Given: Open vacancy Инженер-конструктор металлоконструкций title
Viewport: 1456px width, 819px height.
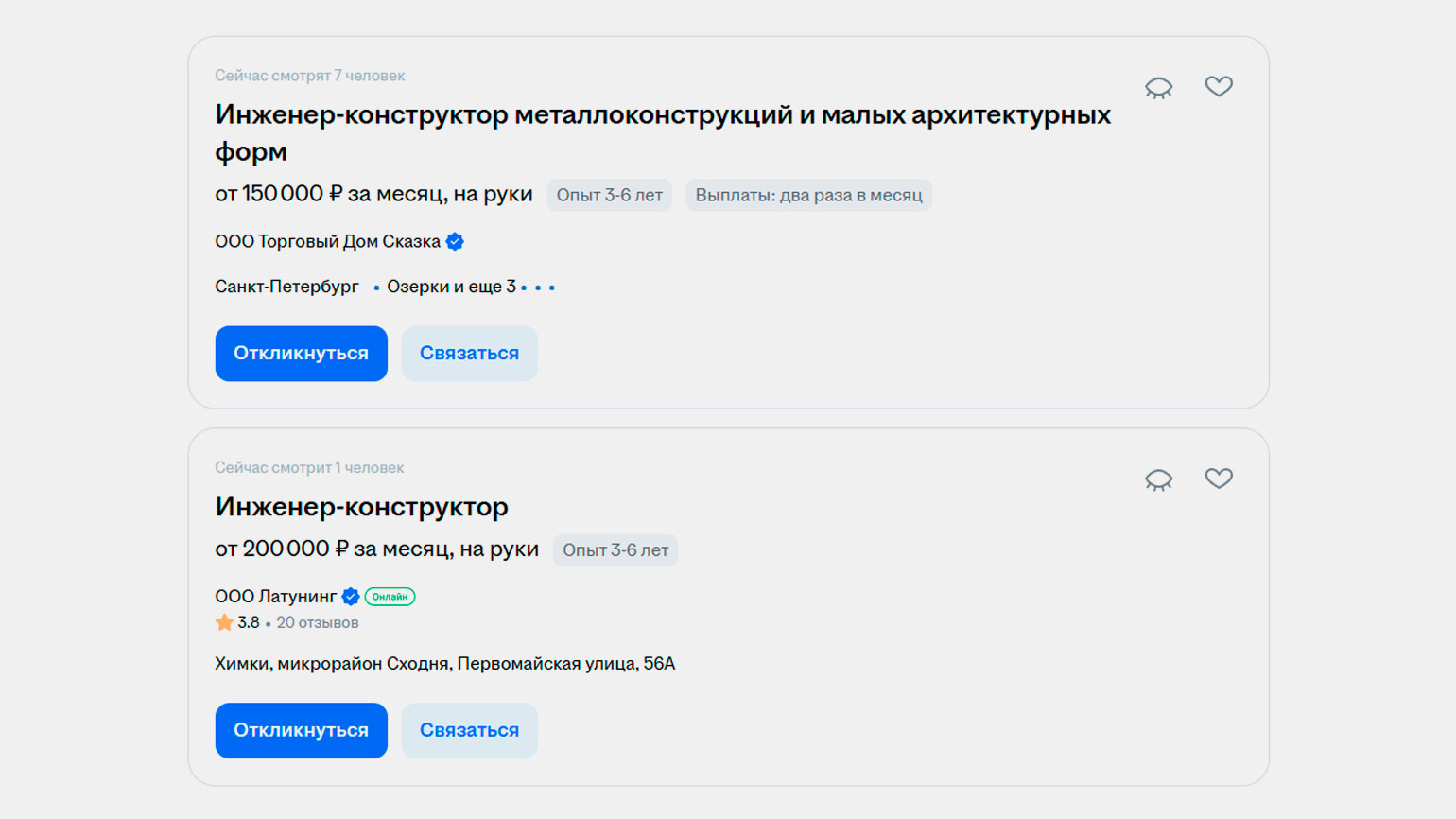Looking at the screenshot, I should (x=663, y=132).
